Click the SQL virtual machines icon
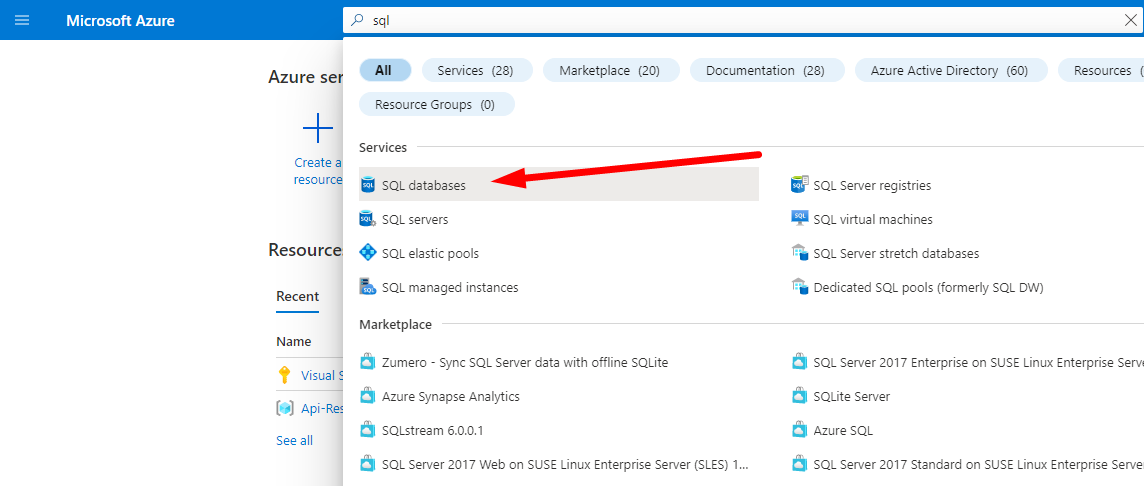The image size is (1144, 486). pyautogui.click(x=799, y=219)
